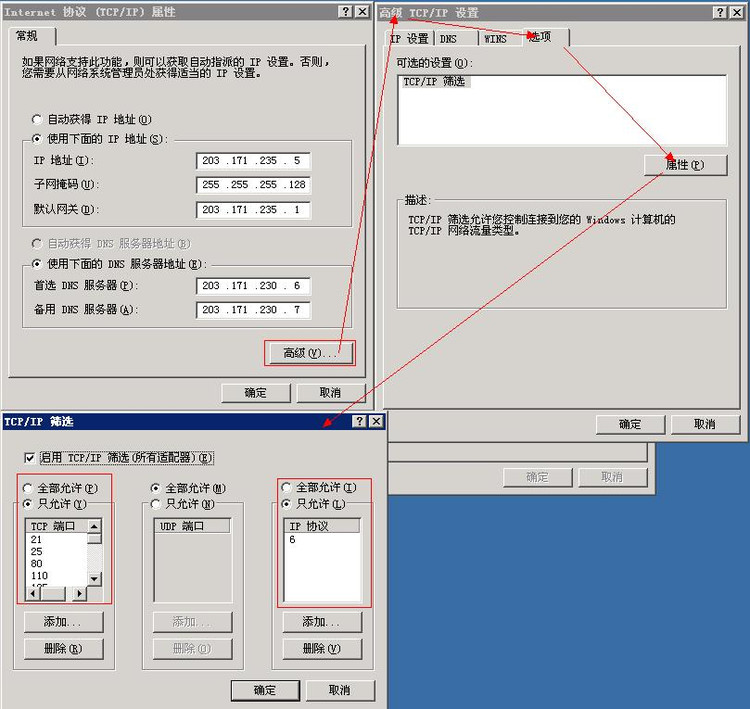
Task: Select 全部允许 (P) for TCP ports
Action: [x=28, y=488]
